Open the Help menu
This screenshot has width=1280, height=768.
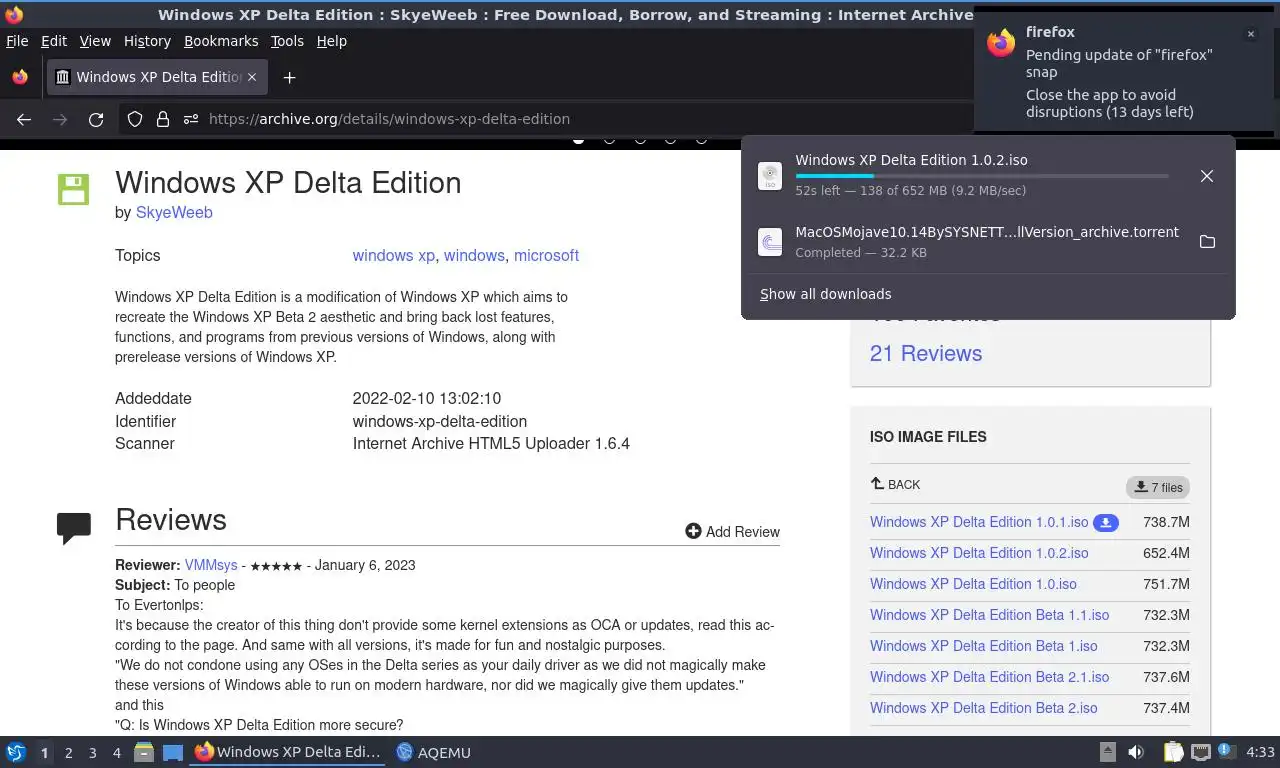tap(331, 41)
